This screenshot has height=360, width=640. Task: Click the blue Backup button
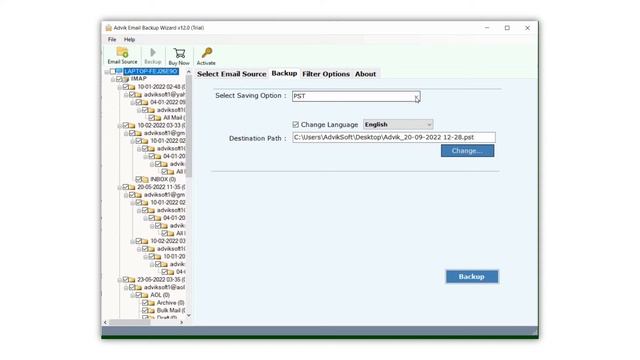472,276
